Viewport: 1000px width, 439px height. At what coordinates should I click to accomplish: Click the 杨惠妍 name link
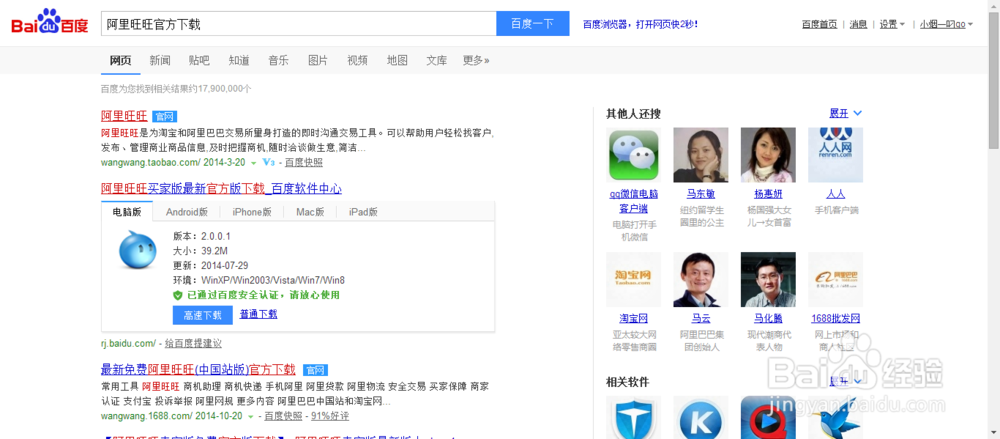click(x=768, y=194)
